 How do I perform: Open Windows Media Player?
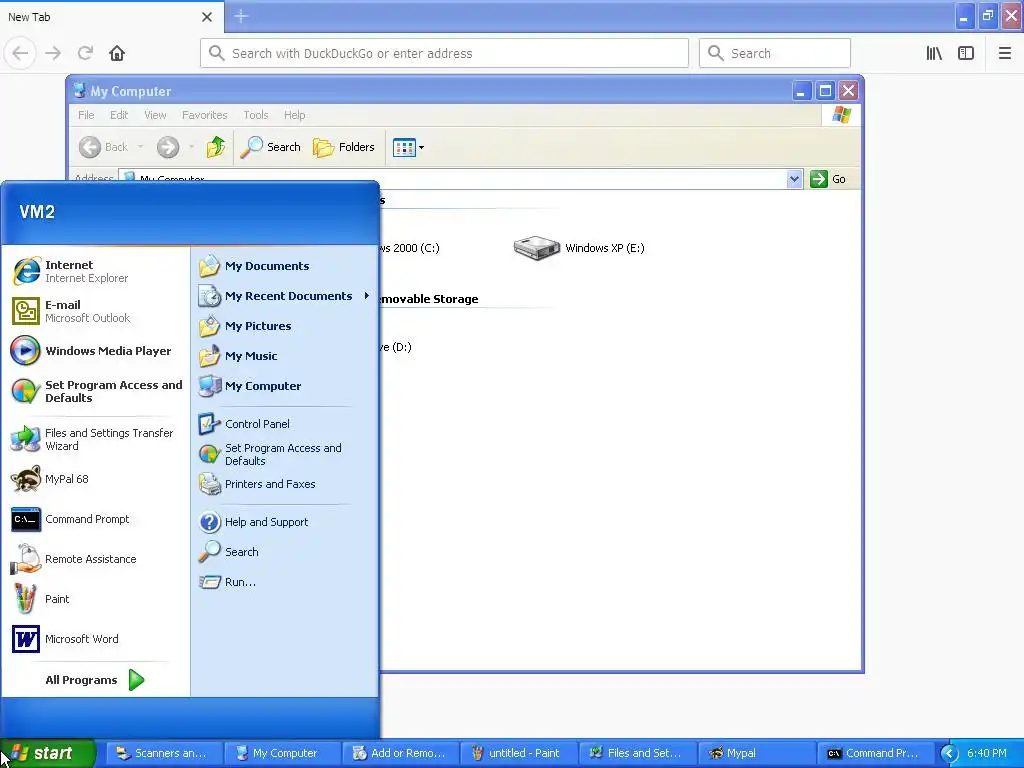pyautogui.click(x=95, y=351)
